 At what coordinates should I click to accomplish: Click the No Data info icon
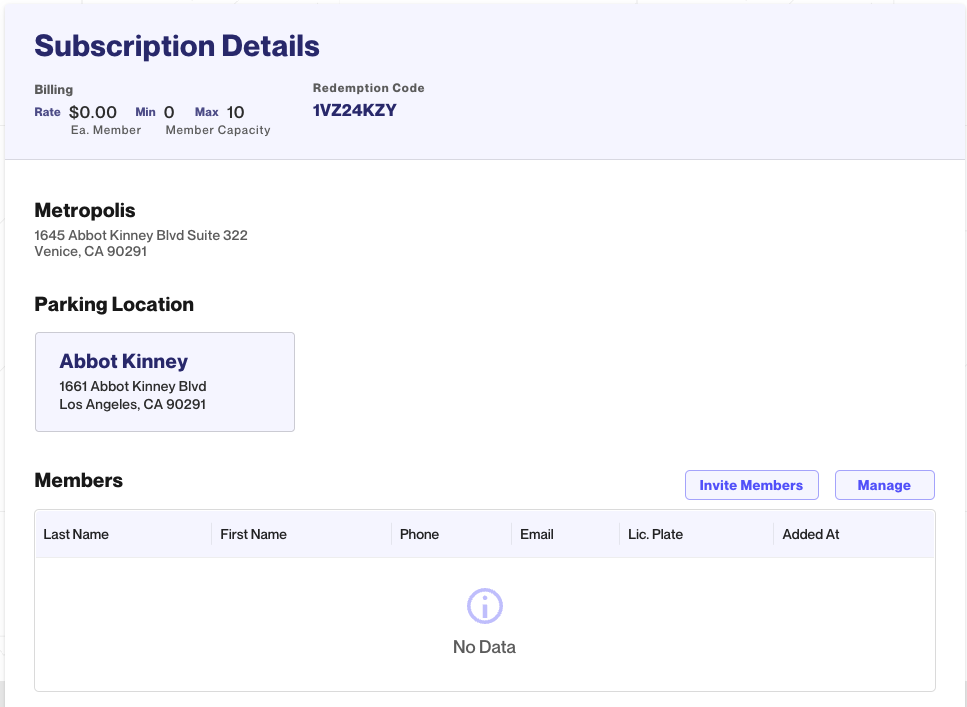[485, 606]
